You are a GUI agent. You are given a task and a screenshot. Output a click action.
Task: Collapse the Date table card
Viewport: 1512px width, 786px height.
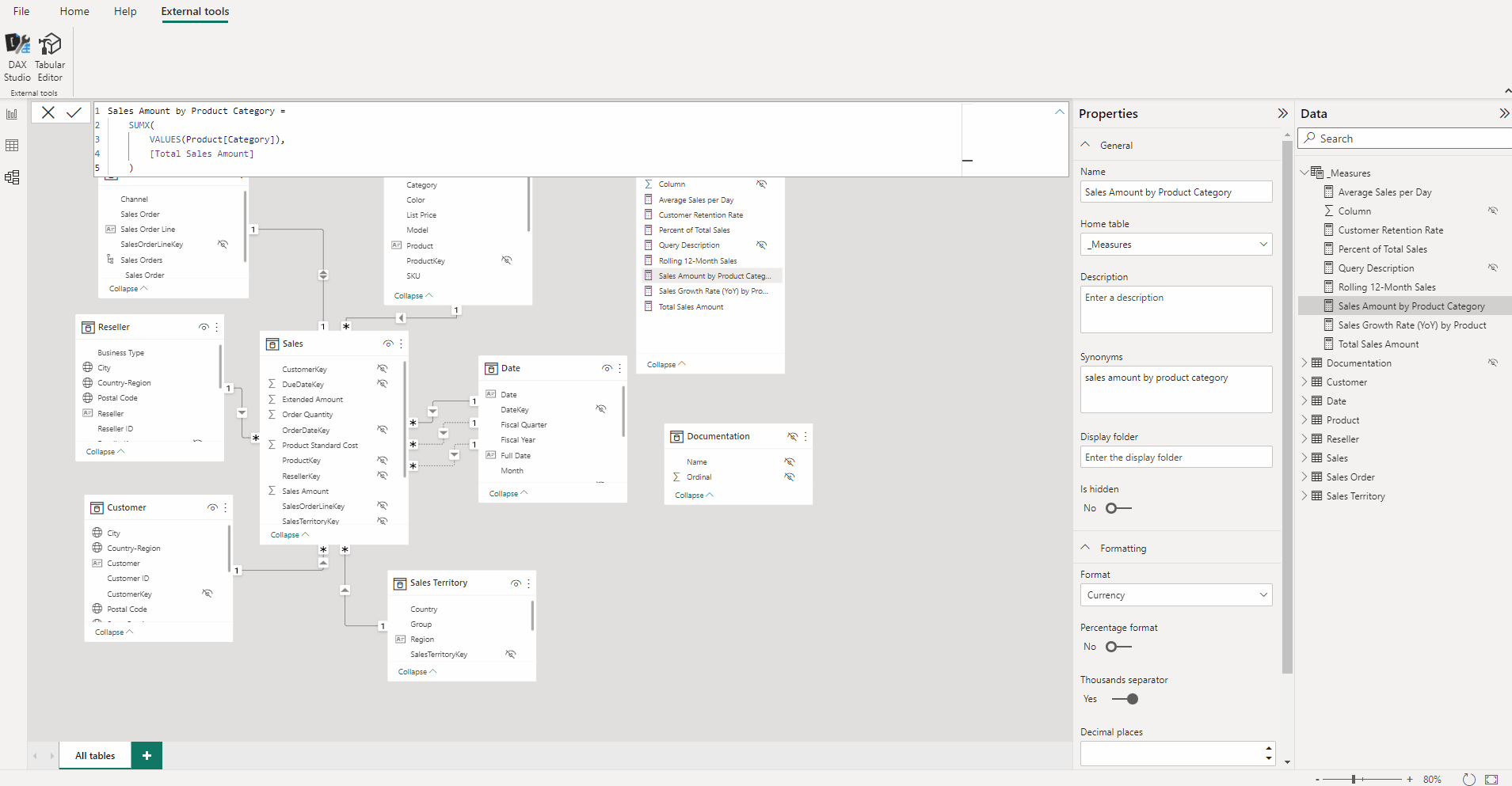point(508,494)
